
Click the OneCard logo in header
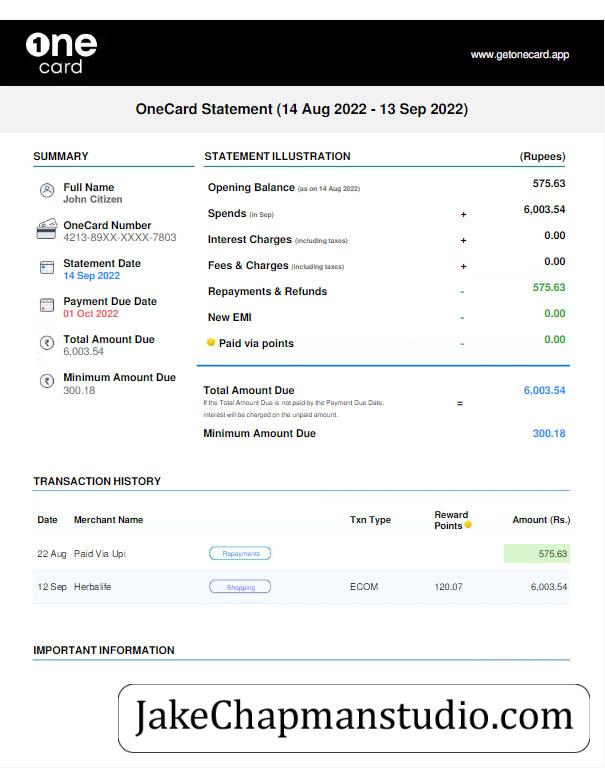(x=61, y=53)
